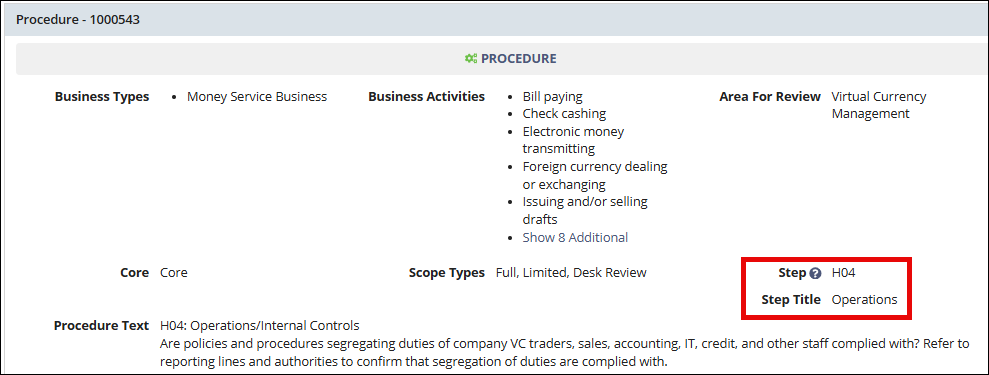Select the Check cashing activity item

pos(564,113)
